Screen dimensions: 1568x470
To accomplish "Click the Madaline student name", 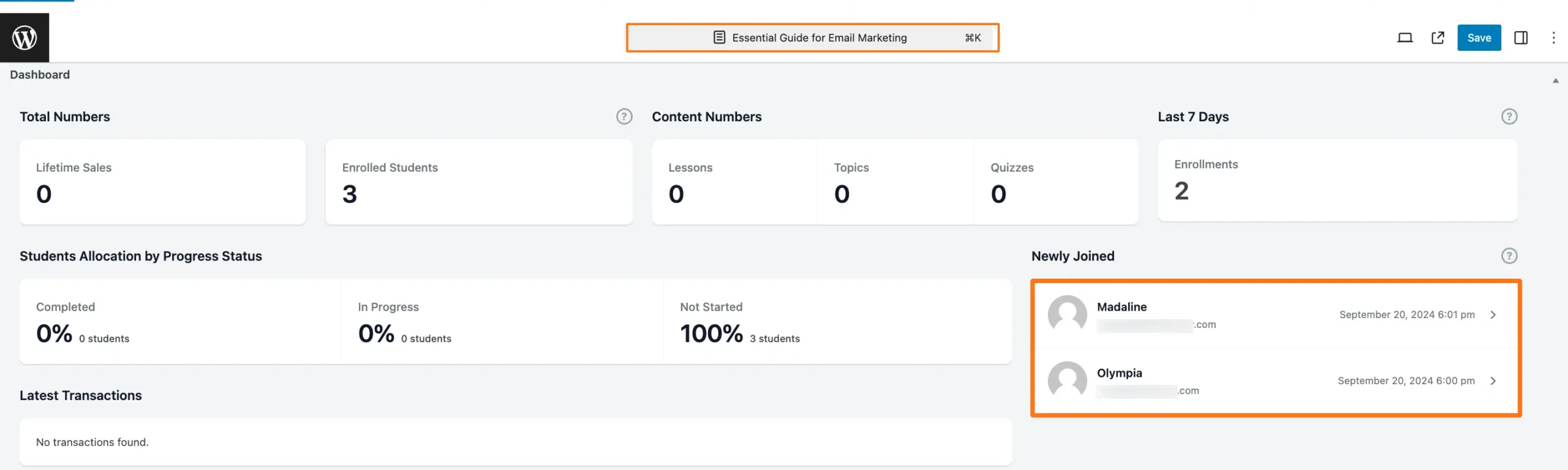I will [x=1121, y=307].
